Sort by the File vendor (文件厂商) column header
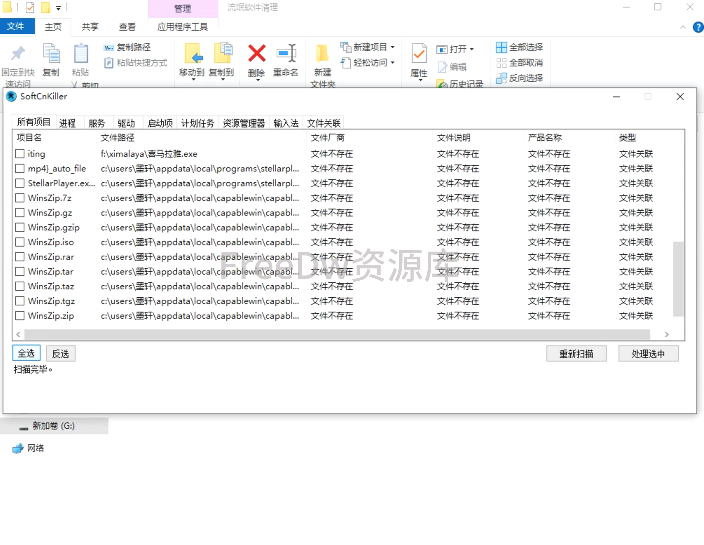This screenshot has width=704, height=545. 370,138
